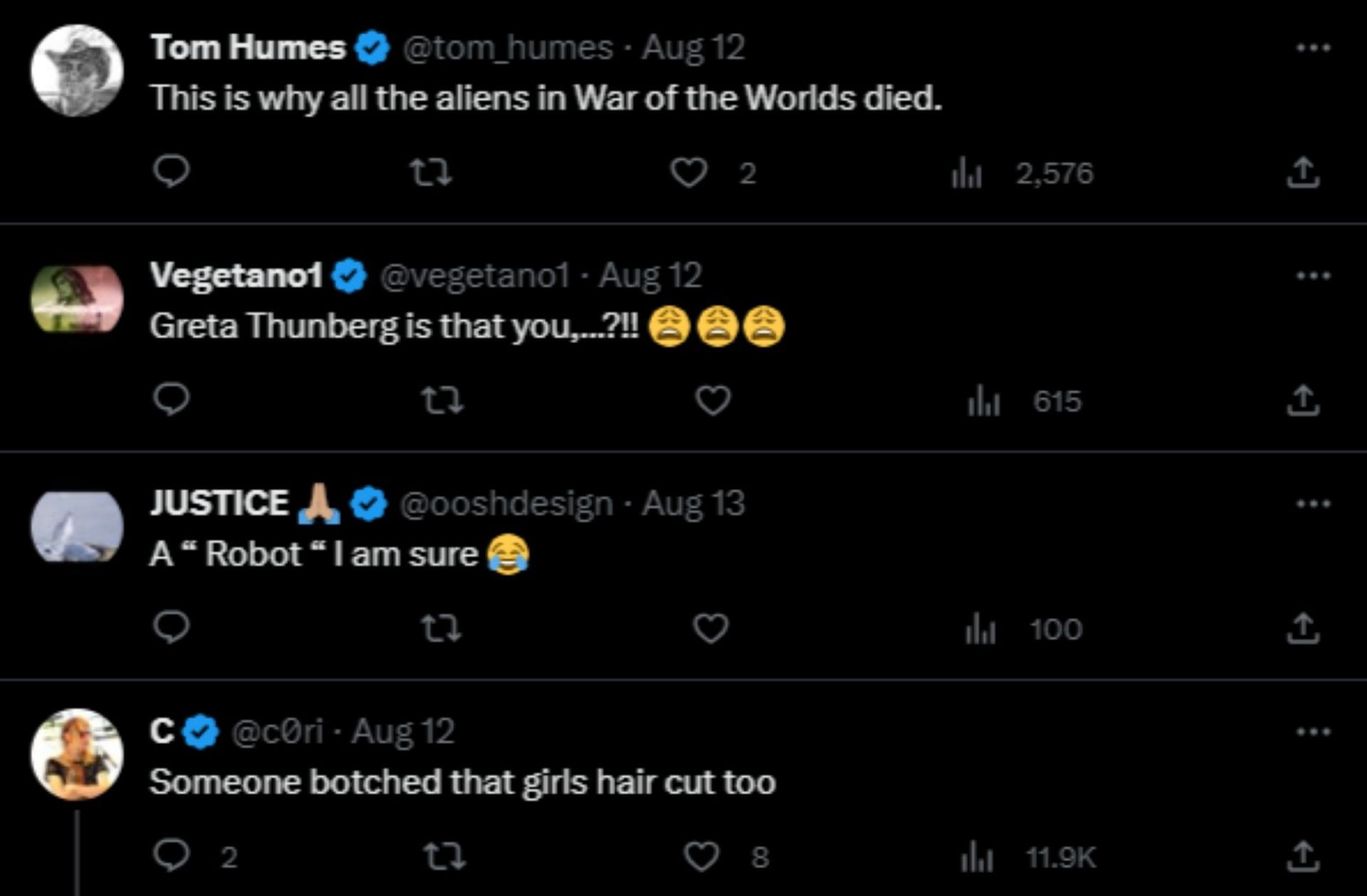This screenshot has height=896, width=1367.
Task: Click Tom Humes' profile avatar
Action: (77, 70)
